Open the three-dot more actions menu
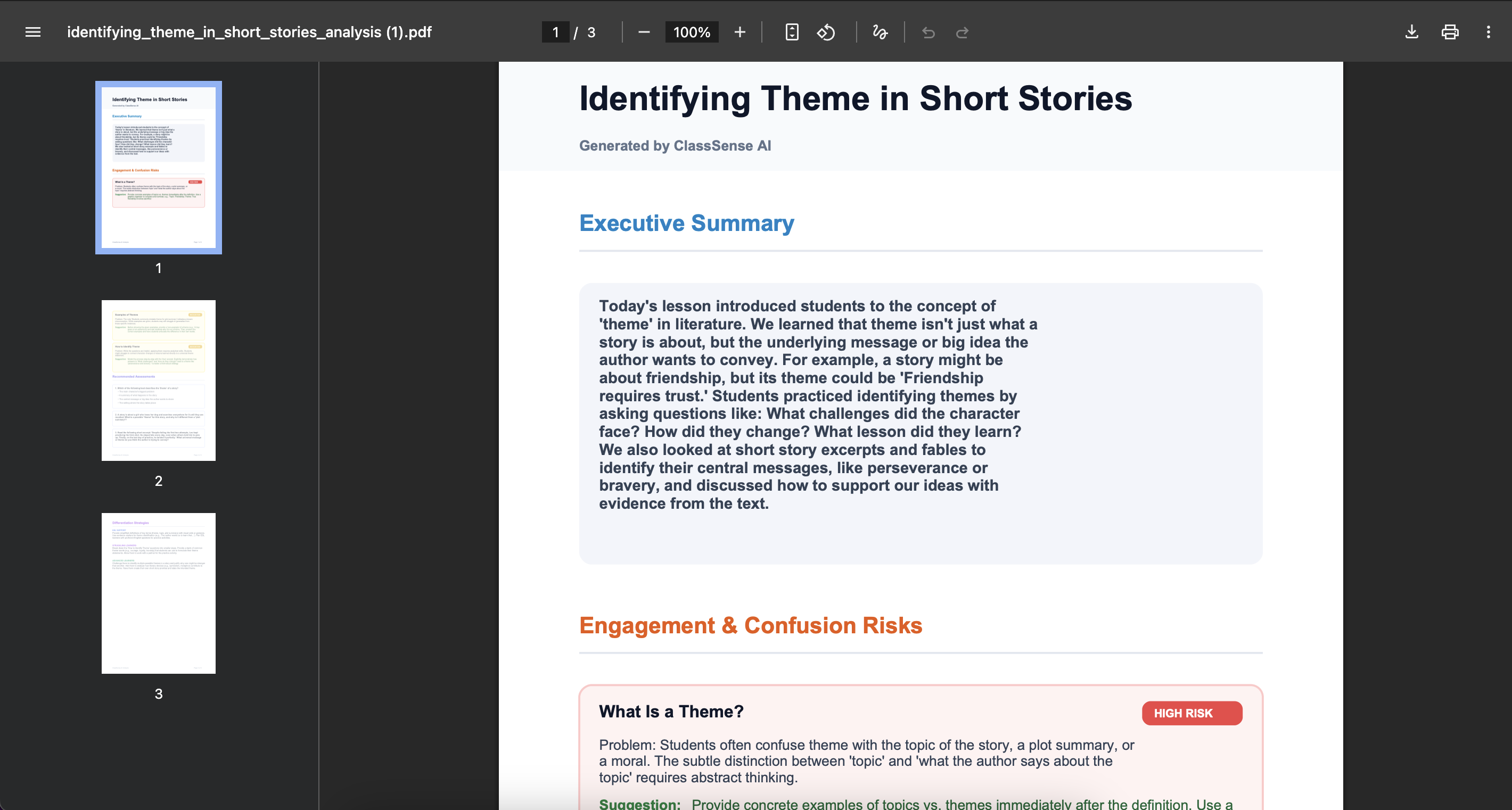This screenshot has width=1512, height=810. click(x=1488, y=32)
